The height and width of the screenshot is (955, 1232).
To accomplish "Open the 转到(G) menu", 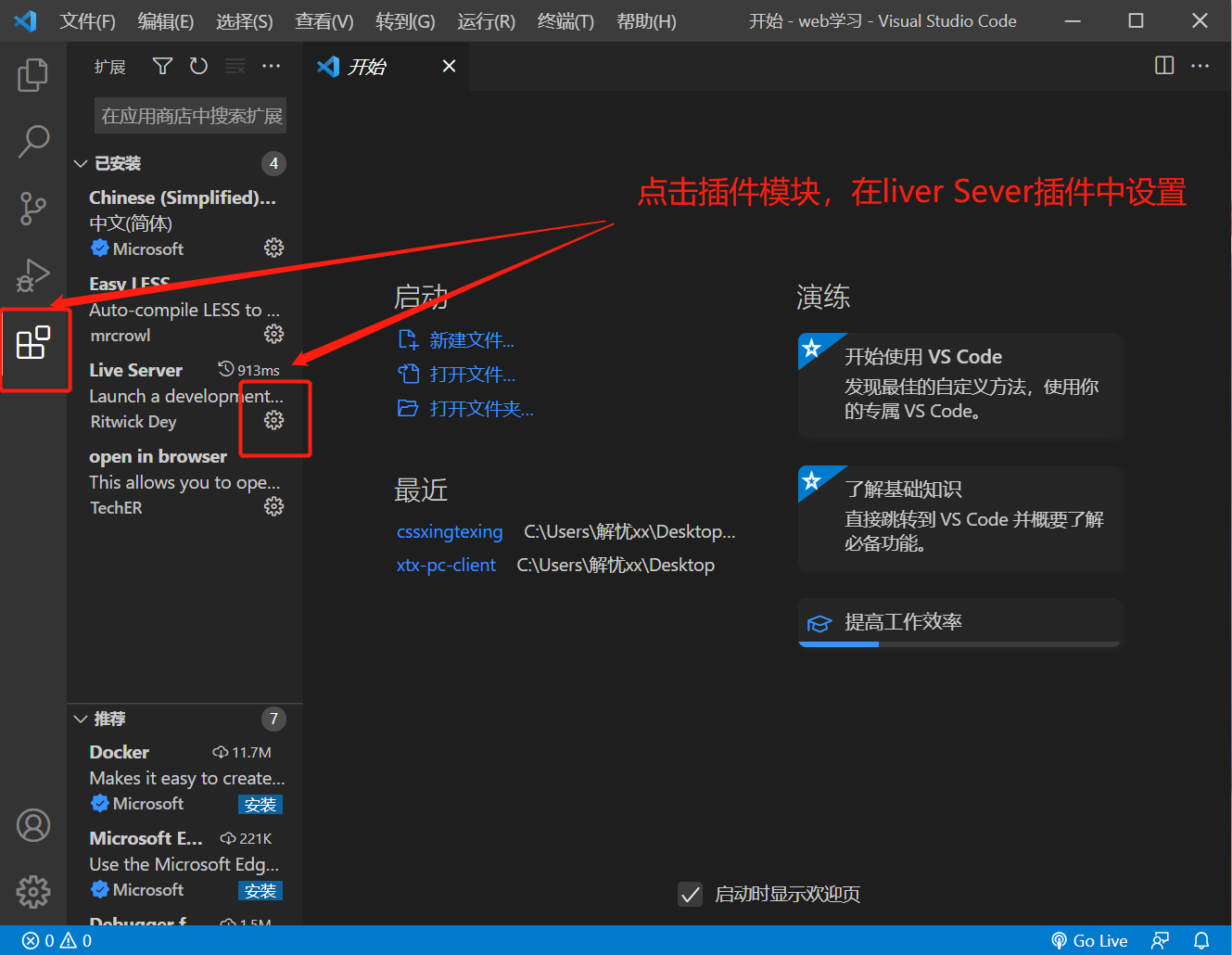I will point(405,21).
